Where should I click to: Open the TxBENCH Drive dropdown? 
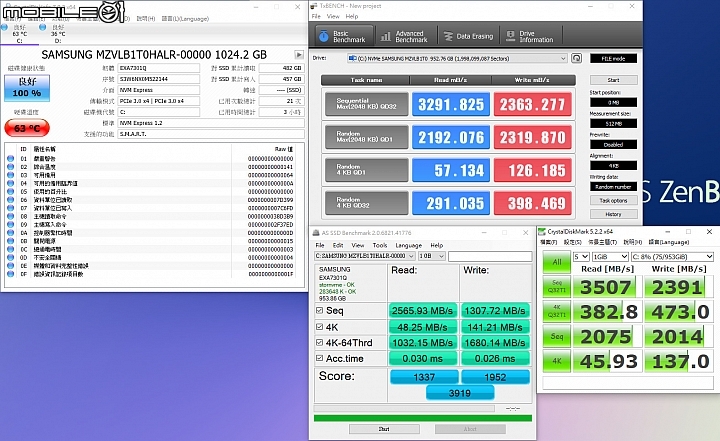pos(457,58)
